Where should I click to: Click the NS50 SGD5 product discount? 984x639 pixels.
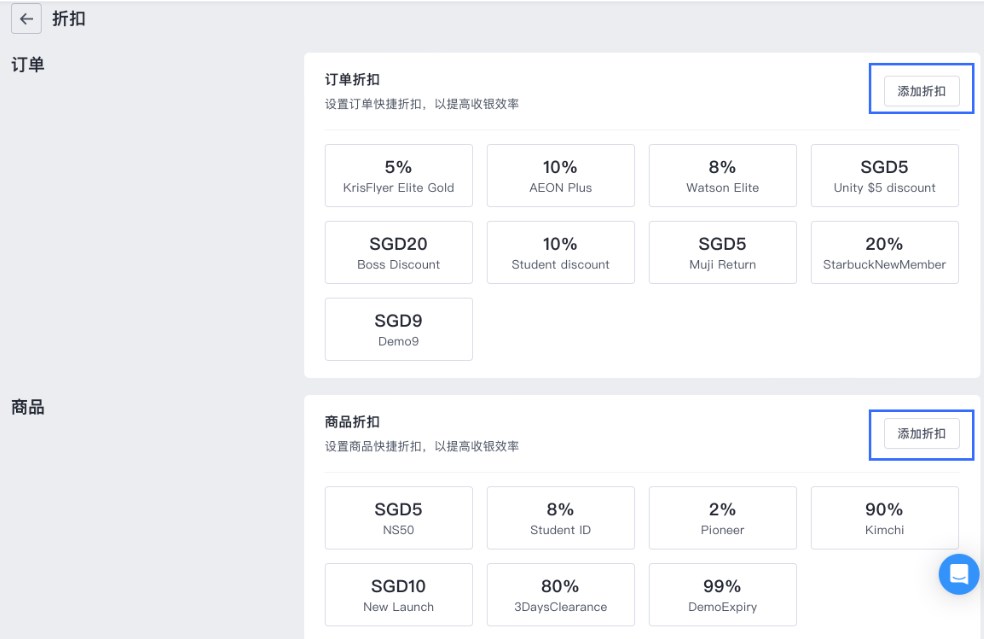(398, 517)
